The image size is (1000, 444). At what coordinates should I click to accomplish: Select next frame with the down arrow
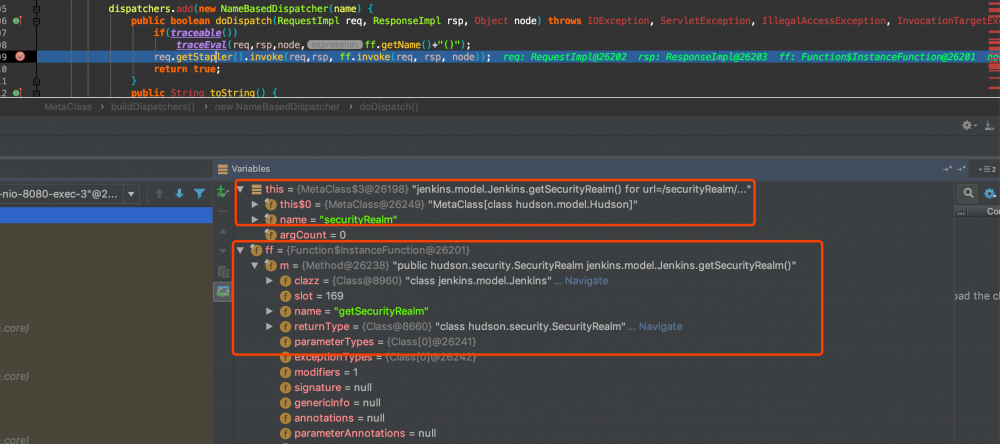point(179,193)
